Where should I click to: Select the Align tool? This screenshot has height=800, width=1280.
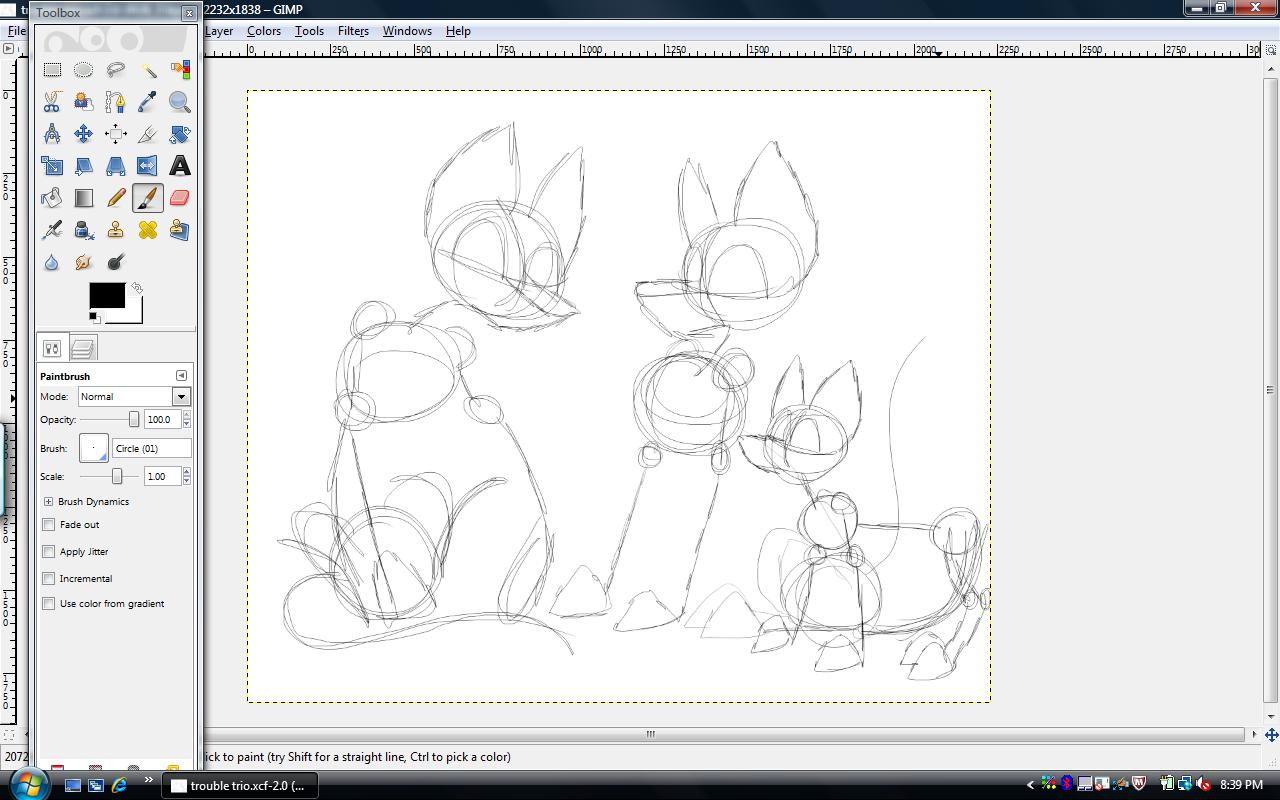click(116, 134)
